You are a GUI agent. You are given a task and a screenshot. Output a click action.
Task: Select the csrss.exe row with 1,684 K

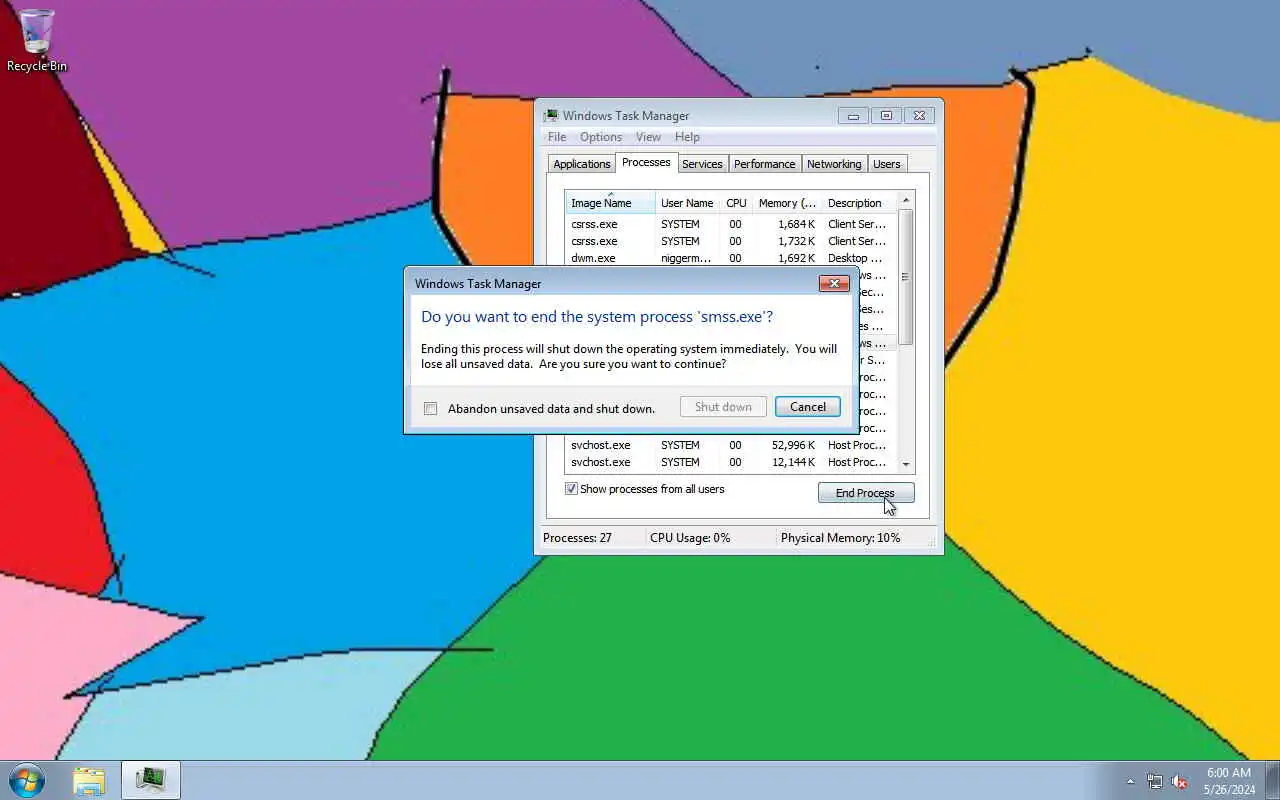tap(731, 224)
